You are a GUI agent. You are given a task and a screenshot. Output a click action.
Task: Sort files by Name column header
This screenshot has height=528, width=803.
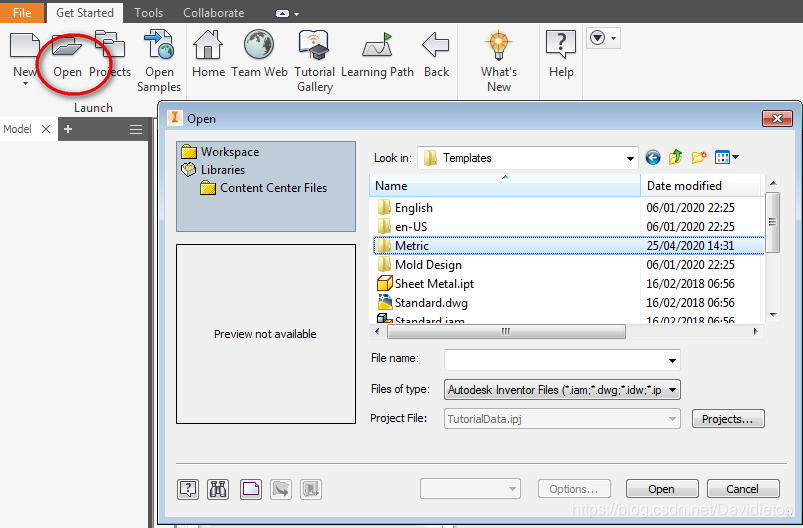tap(505, 185)
